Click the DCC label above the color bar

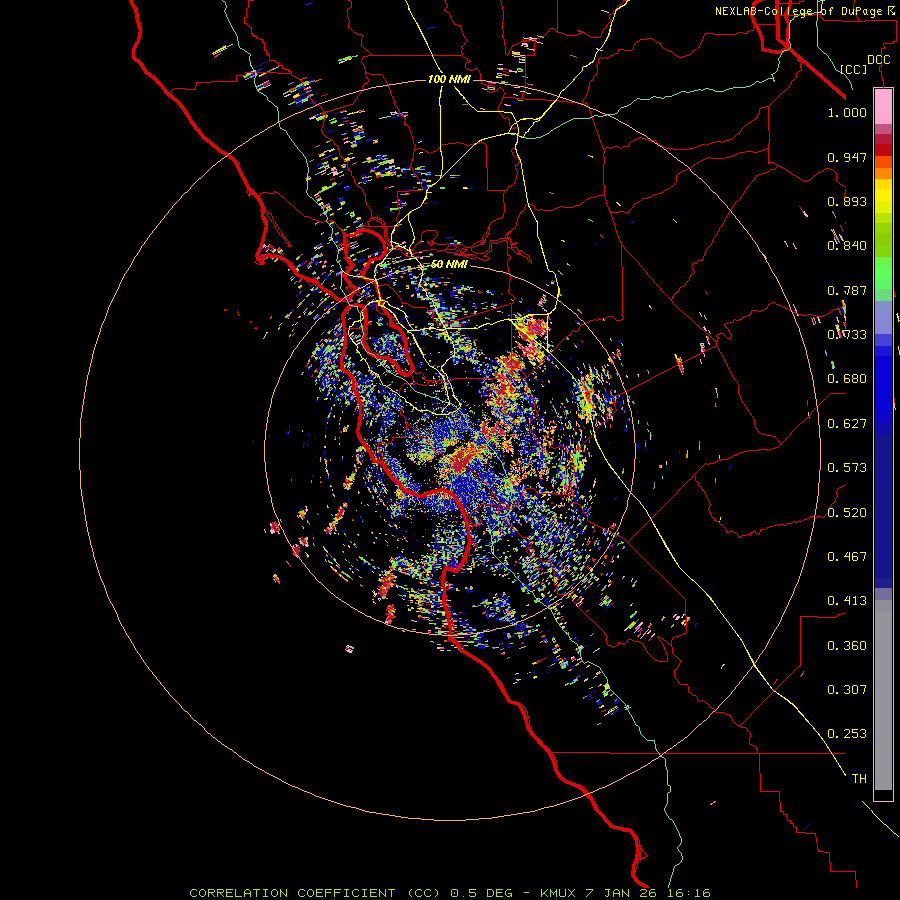pos(878,60)
